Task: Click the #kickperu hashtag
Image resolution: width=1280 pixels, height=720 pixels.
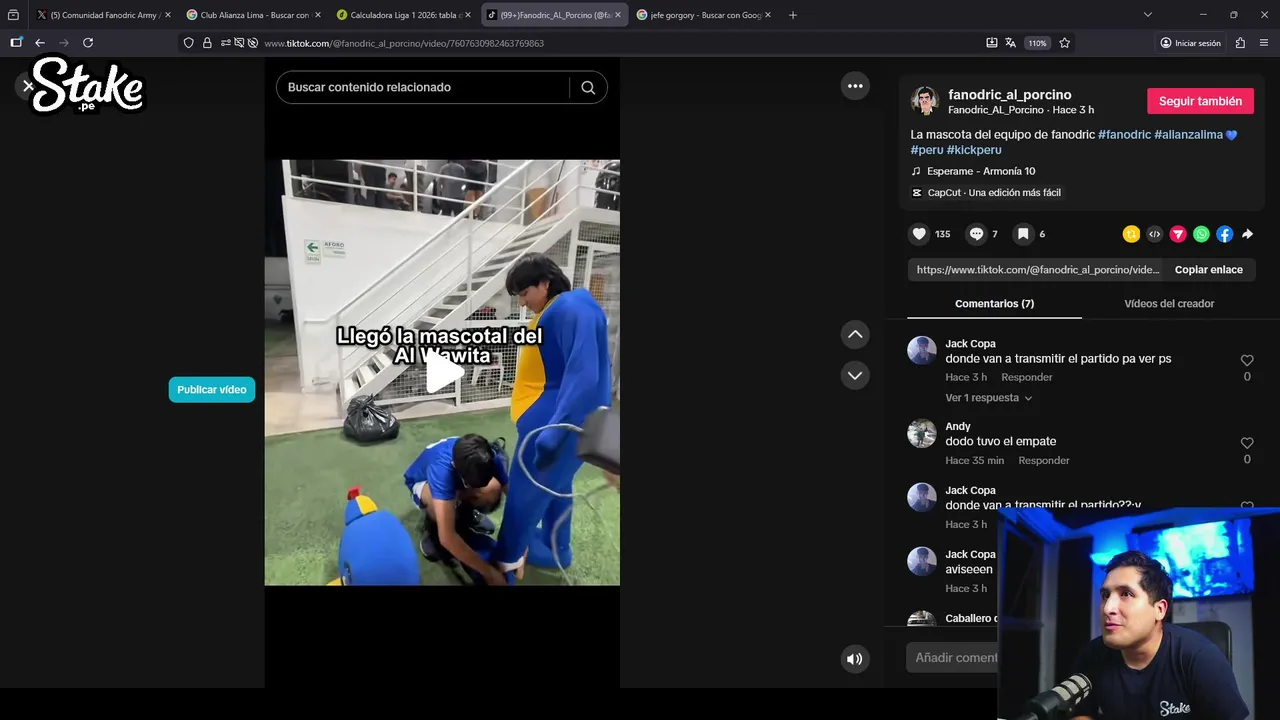Action: (x=974, y=150)
